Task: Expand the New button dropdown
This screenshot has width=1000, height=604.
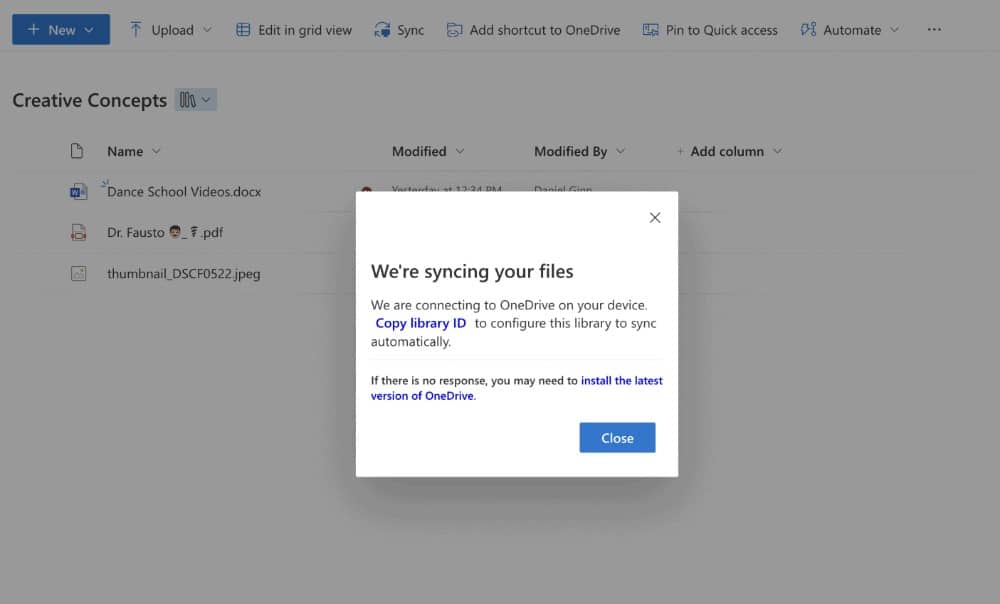Action: coord(90,30)
